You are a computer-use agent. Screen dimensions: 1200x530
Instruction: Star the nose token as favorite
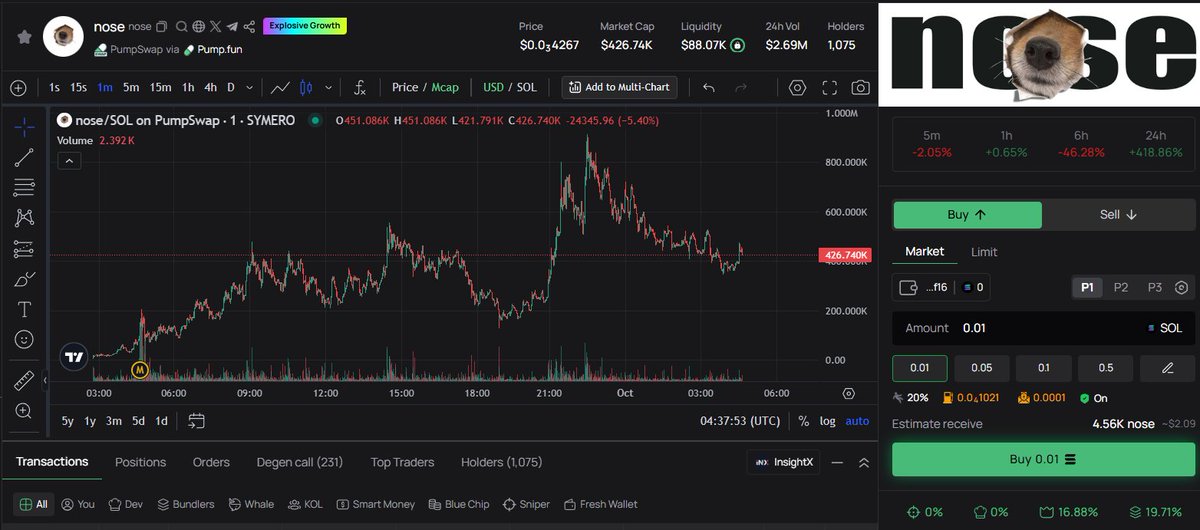[24, 36]
